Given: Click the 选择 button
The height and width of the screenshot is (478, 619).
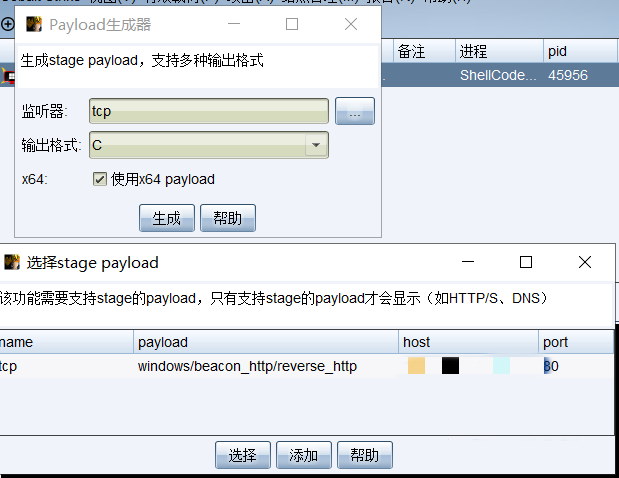Looking at the screenshot, I should pos(243,455).
